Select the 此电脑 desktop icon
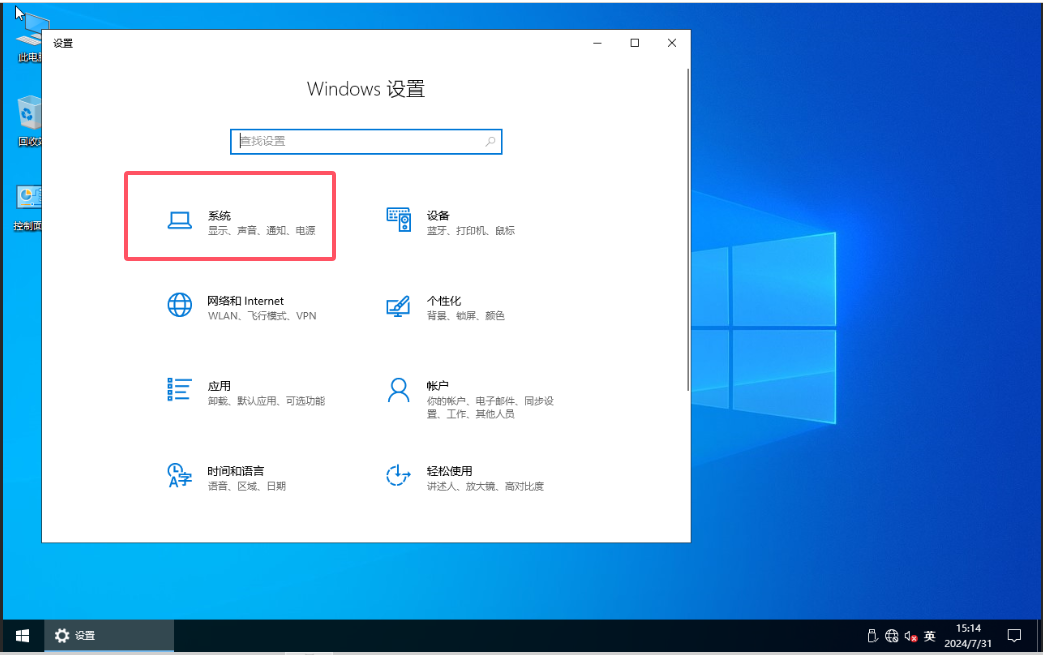 click(x=29, y=37)
